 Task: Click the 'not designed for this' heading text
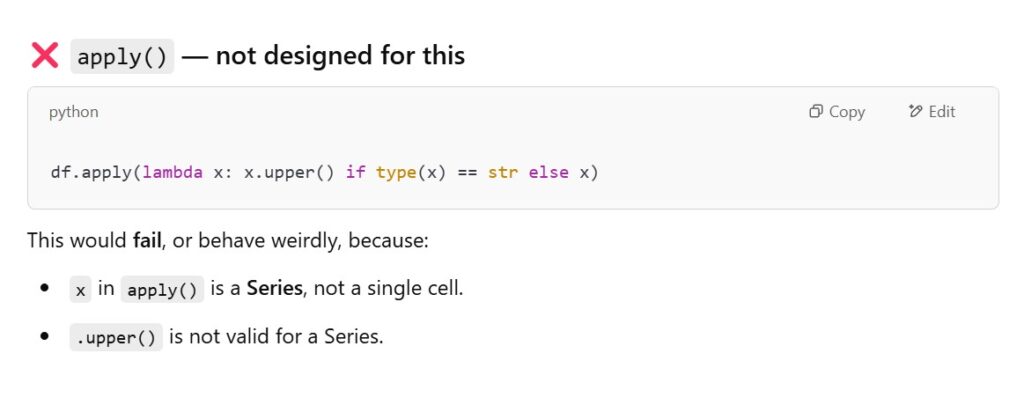pyautogui.click(x=340, y=56)
